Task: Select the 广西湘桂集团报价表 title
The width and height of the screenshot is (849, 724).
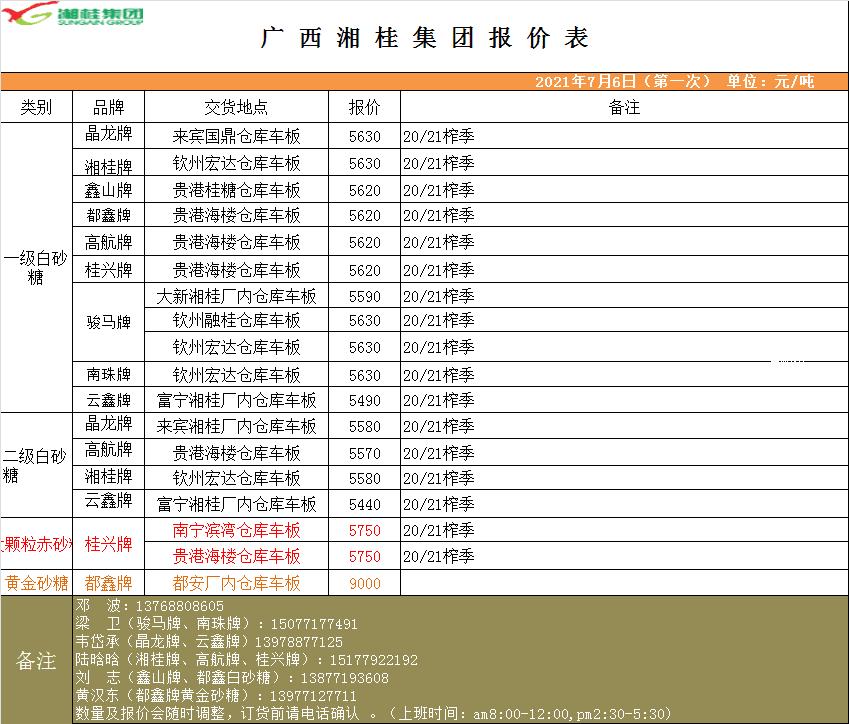Action: (424, 38)
